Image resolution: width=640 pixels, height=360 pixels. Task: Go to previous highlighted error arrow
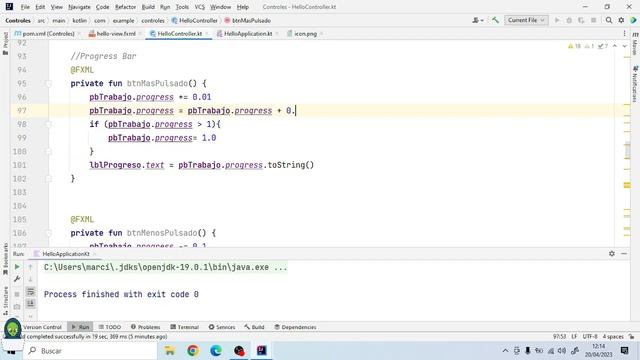(615, 46)
